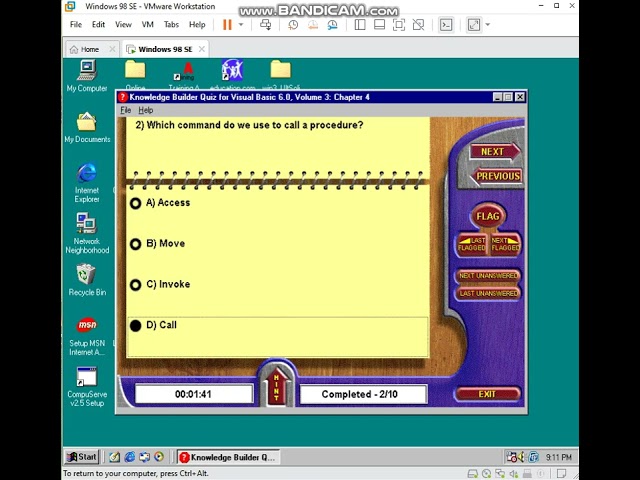Toggle the thumbnail bar icon in VMware
The width and height of the screenshot is (640, 480).
379,25
